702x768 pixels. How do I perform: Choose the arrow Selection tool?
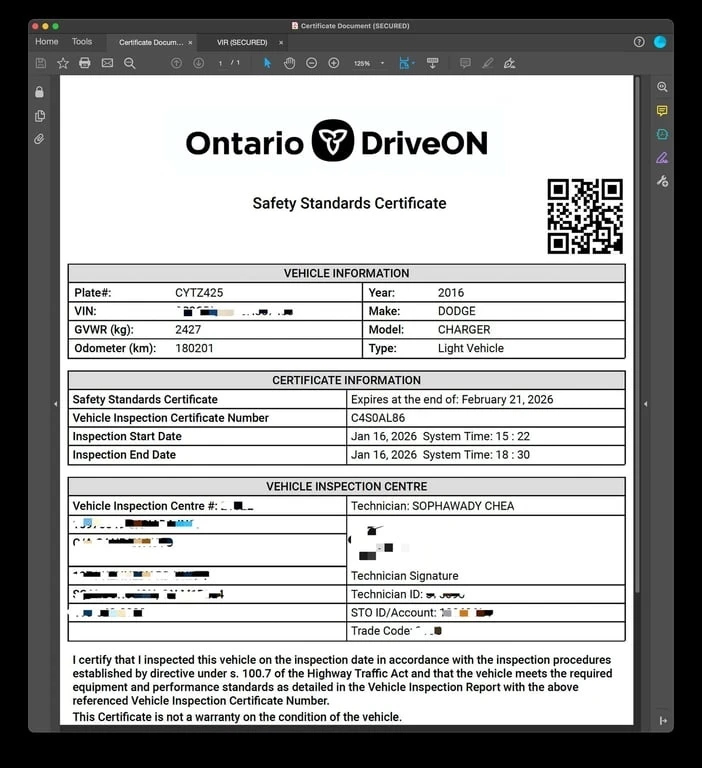[267, 63]
